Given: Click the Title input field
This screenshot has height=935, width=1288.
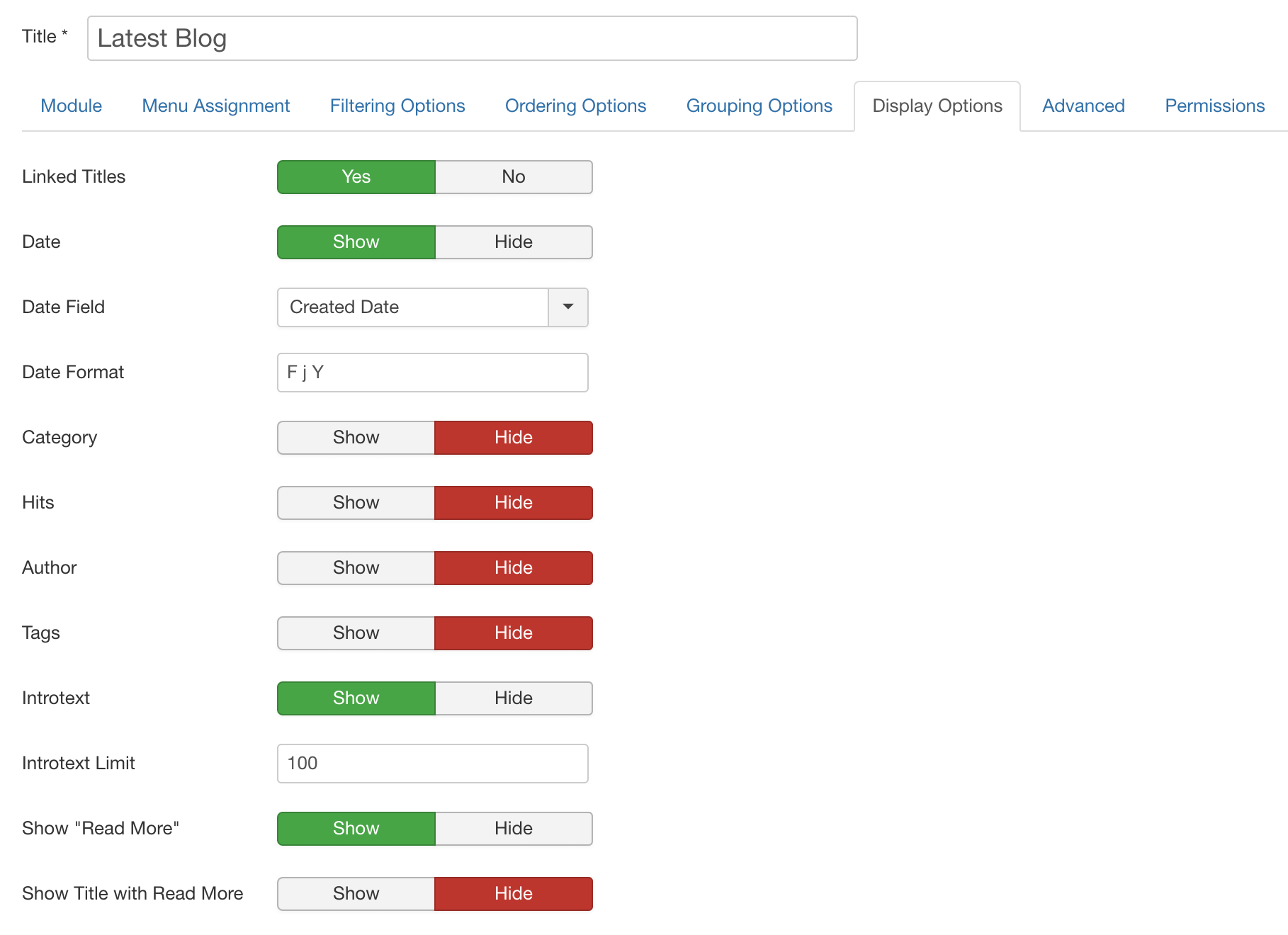Looking at the screenshot, I should 473,38.
